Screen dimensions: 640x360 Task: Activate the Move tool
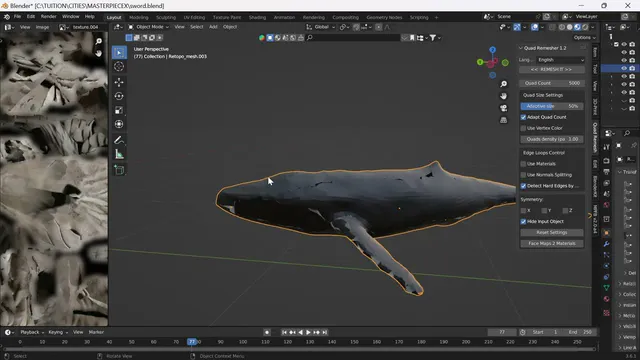(x=119, y=82)
